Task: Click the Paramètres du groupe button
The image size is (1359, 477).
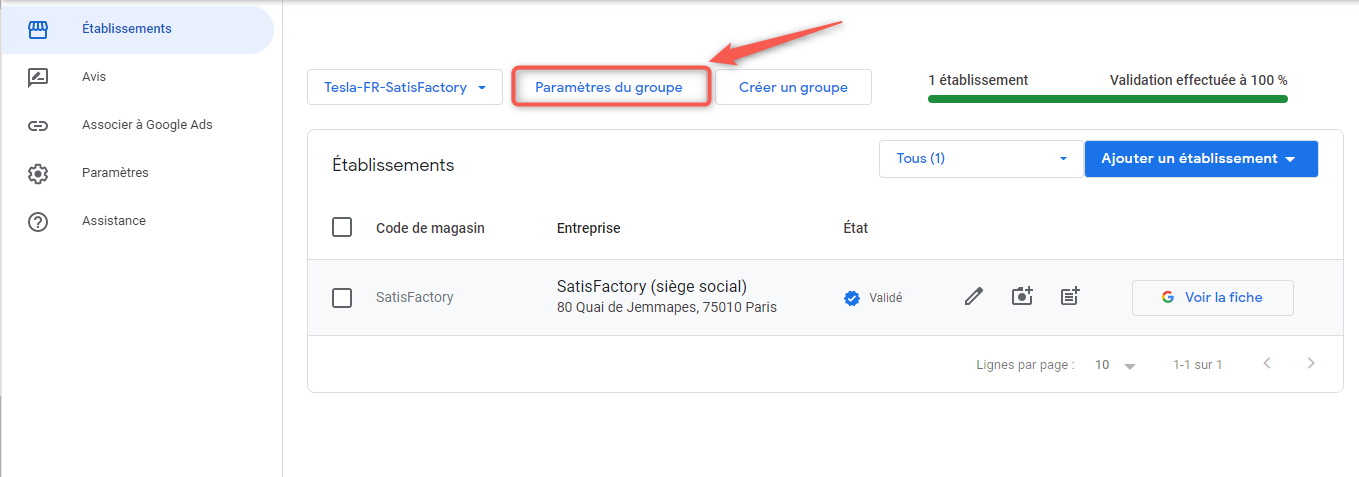Action: 609,87
